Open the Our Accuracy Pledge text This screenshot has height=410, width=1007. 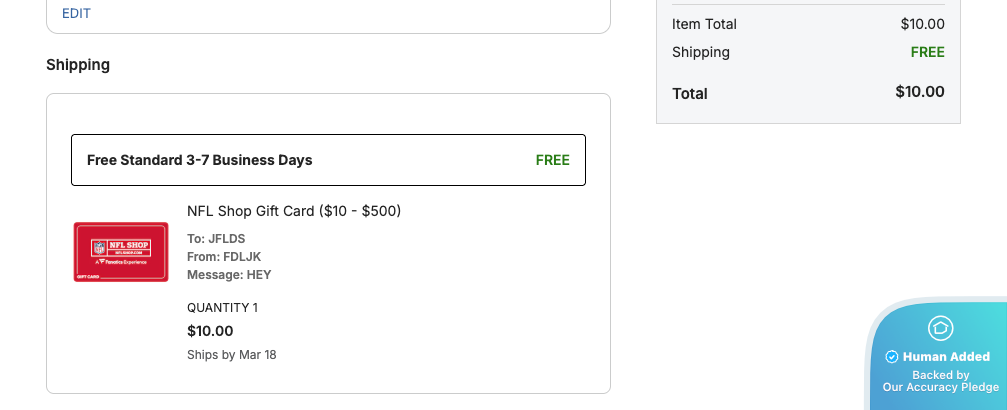click(940, 387)
